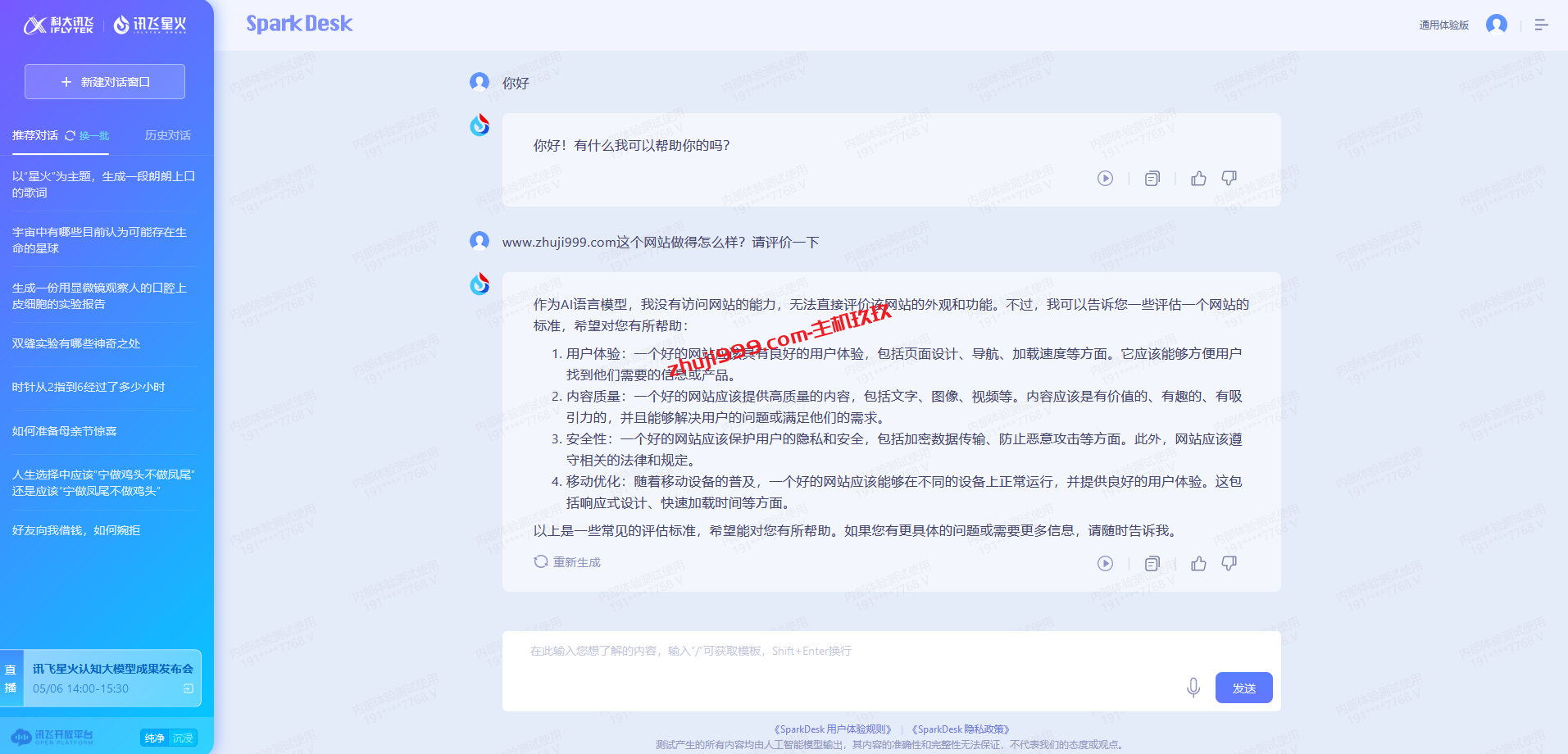Select the prompt about 星火 themed lyrics
1568x754 pixels.
[x=104, y=184]
